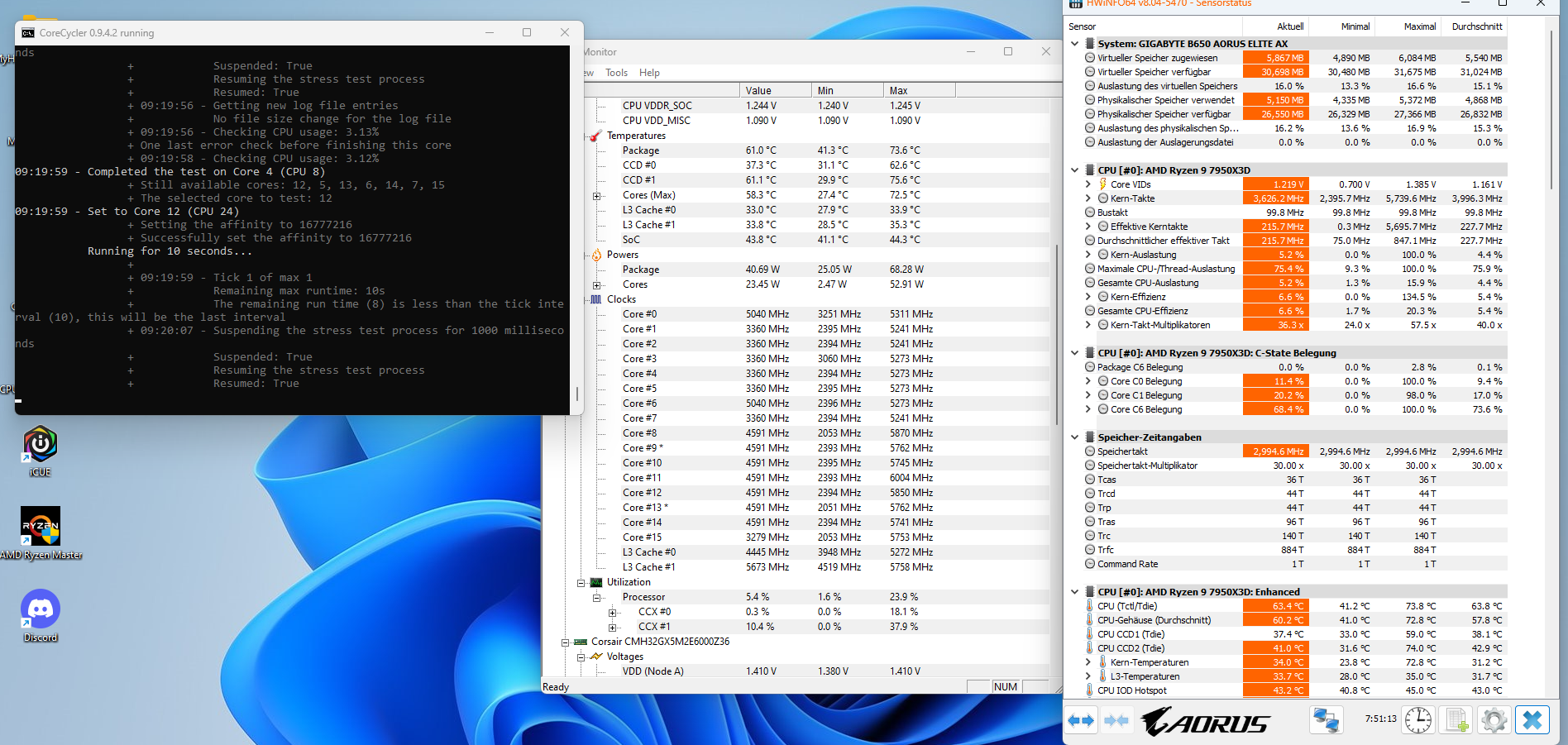Click the flame icon beside Powers in HWMonitor
The image size is (1568, 745).
click(x=596, y=255)
